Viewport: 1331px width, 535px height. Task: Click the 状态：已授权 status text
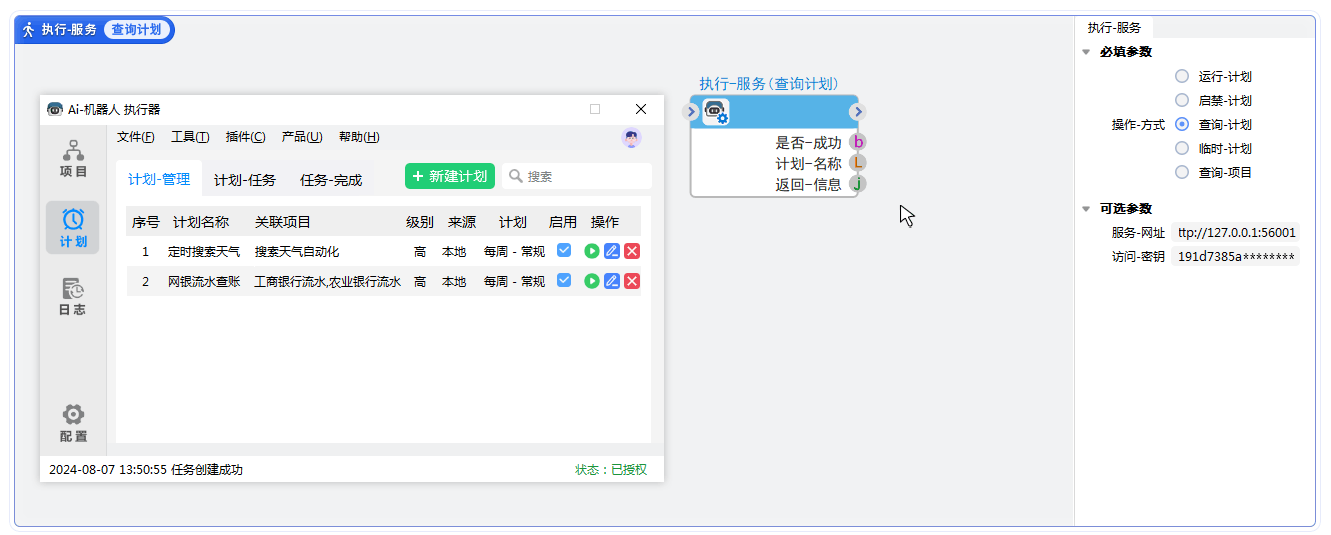click(611, 470)
